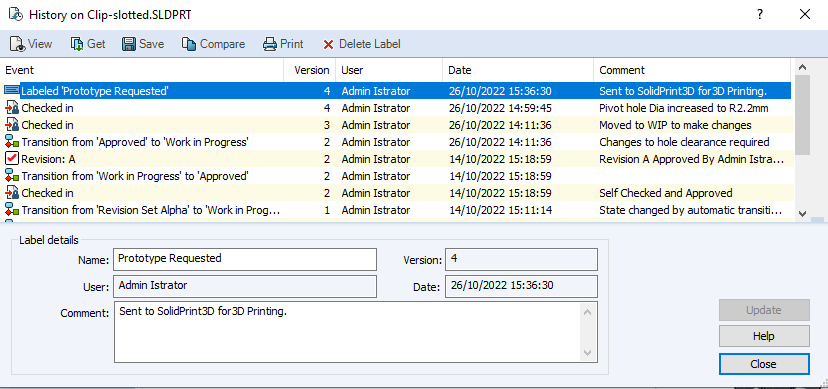Click the Save toolbar icon
The height and width of the screenshot is (389, 828).
(x=129, y=44)
